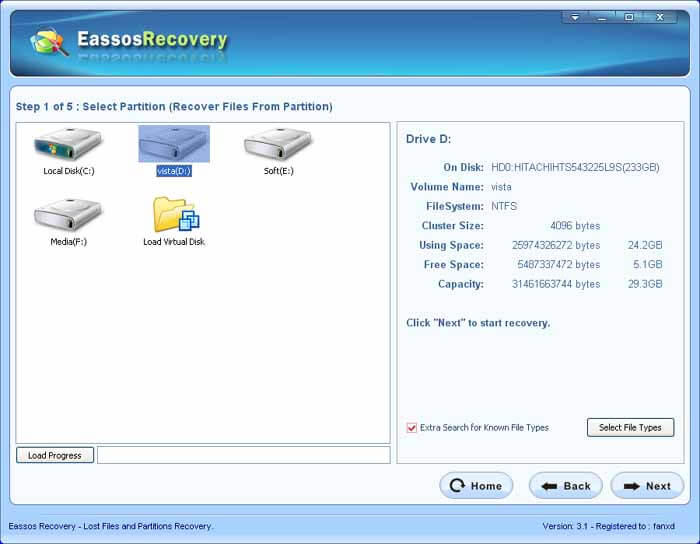
Task: Maximize the Eassos Recovery window
Action: [x=629, y=17]
